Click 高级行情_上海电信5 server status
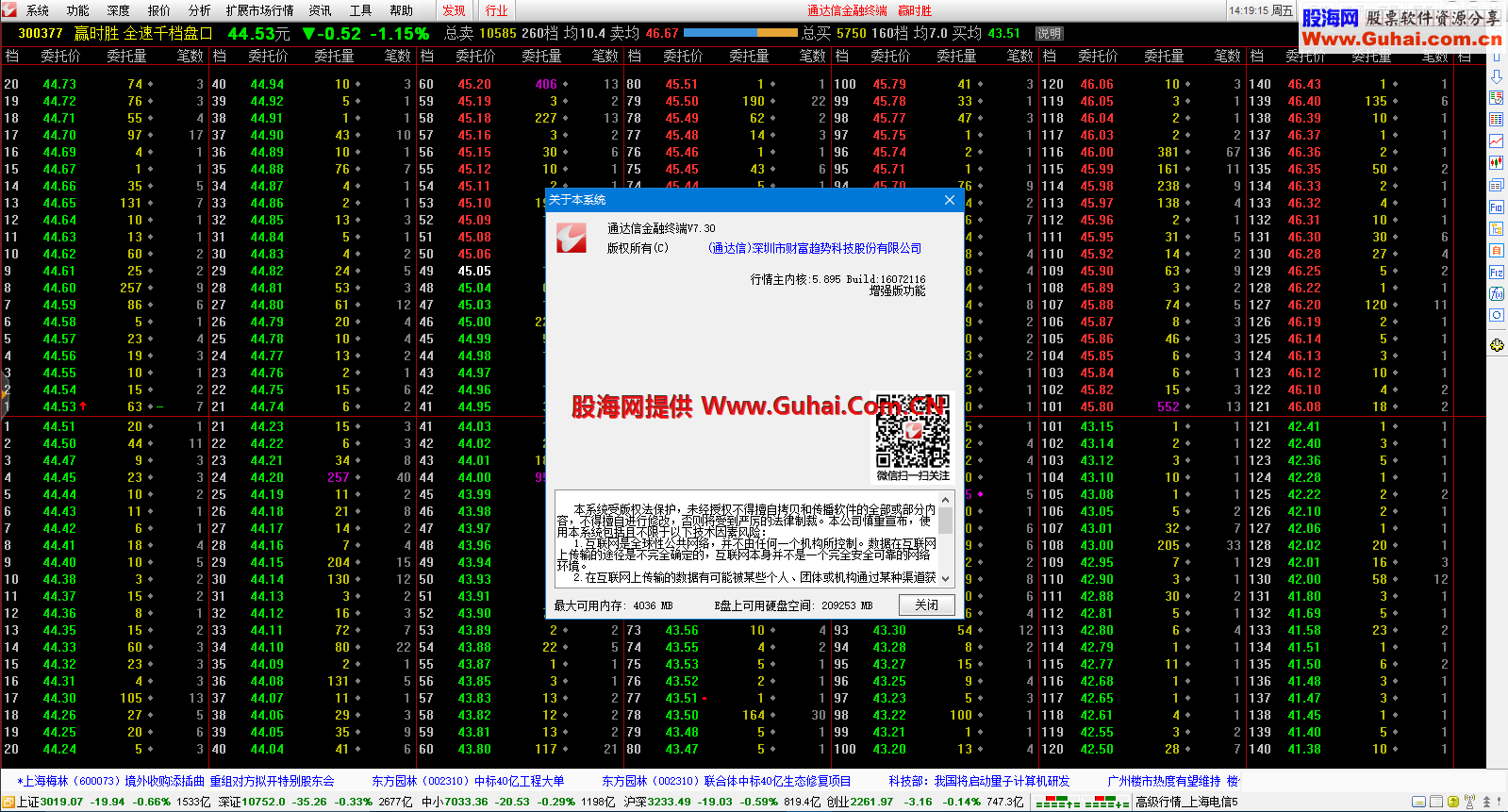 1185,802
